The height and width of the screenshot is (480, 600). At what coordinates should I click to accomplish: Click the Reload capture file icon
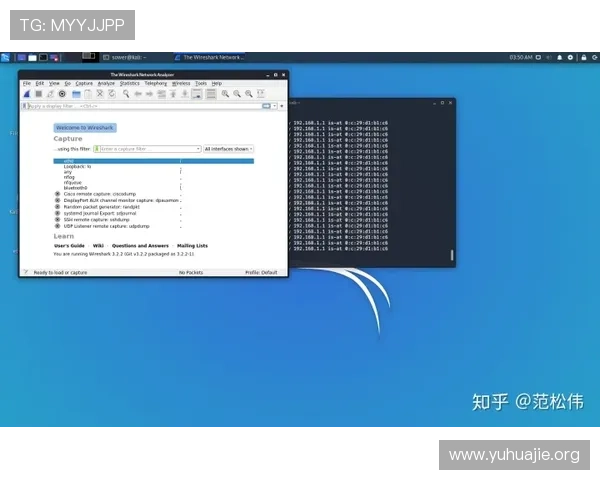pos(112,94)
